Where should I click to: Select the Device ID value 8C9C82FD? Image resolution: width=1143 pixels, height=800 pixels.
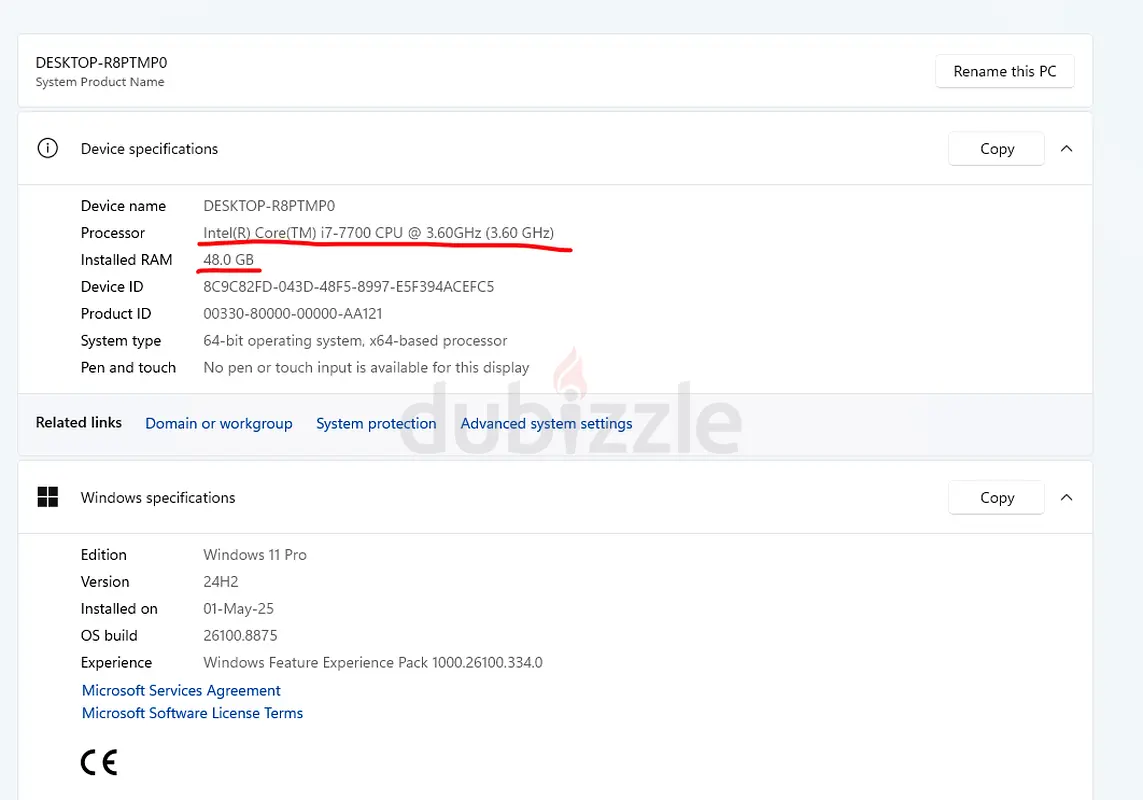pyautogui.click(x=348, y=287)
